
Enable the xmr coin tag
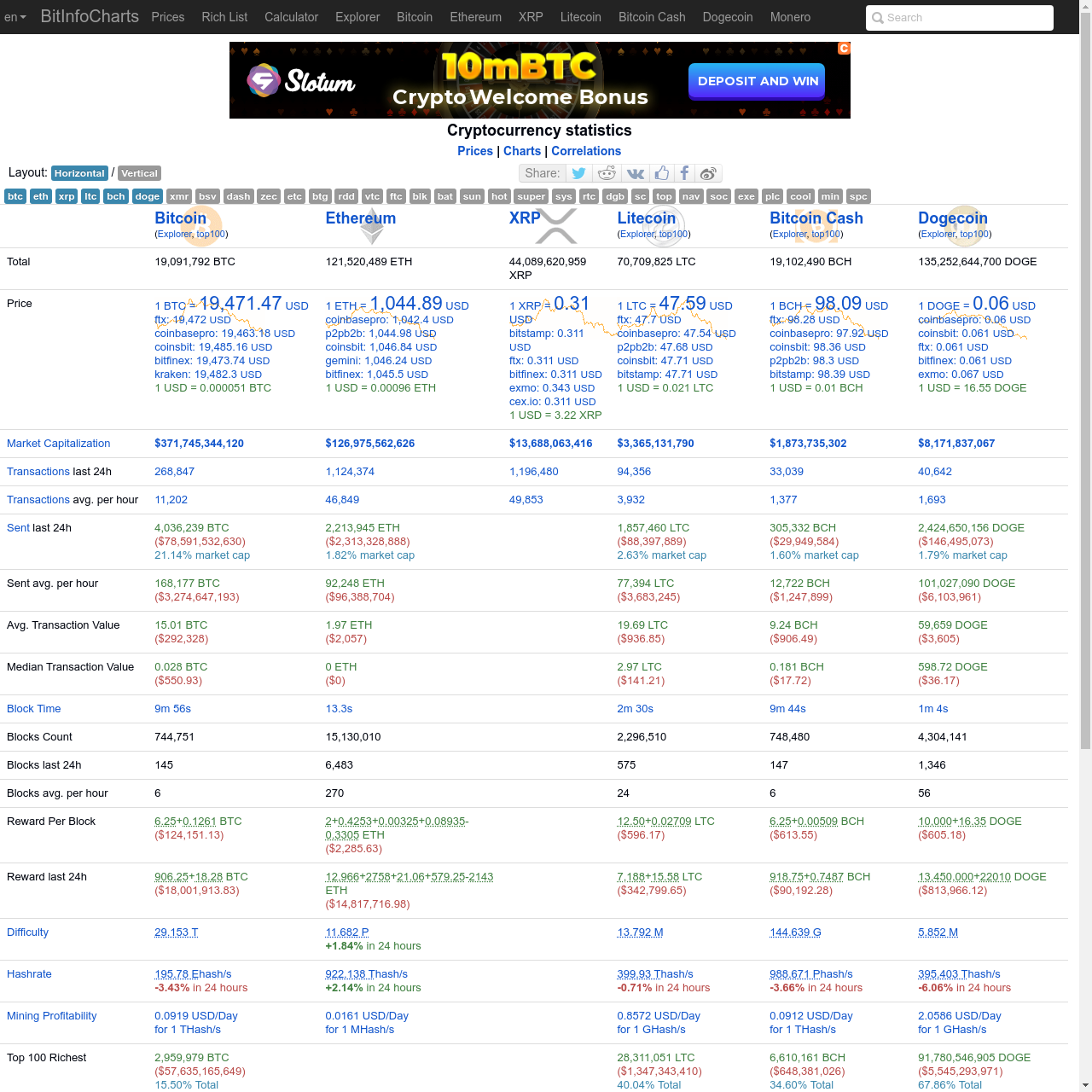179,196
